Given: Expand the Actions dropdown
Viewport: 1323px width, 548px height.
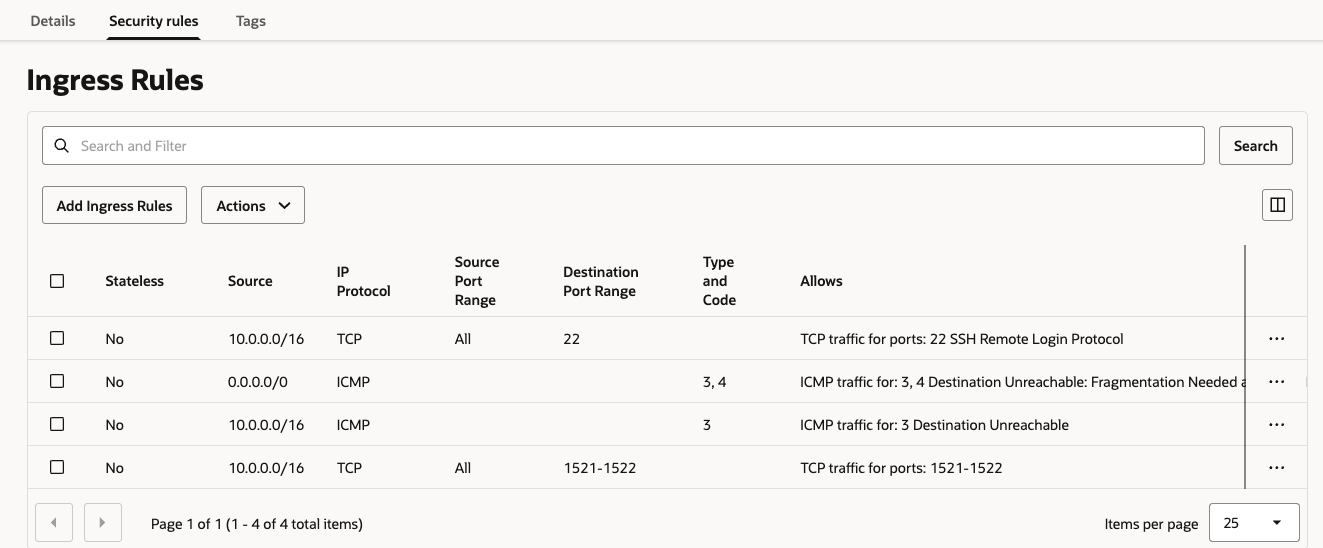Looking at the screenshot, I should (253, 205).
